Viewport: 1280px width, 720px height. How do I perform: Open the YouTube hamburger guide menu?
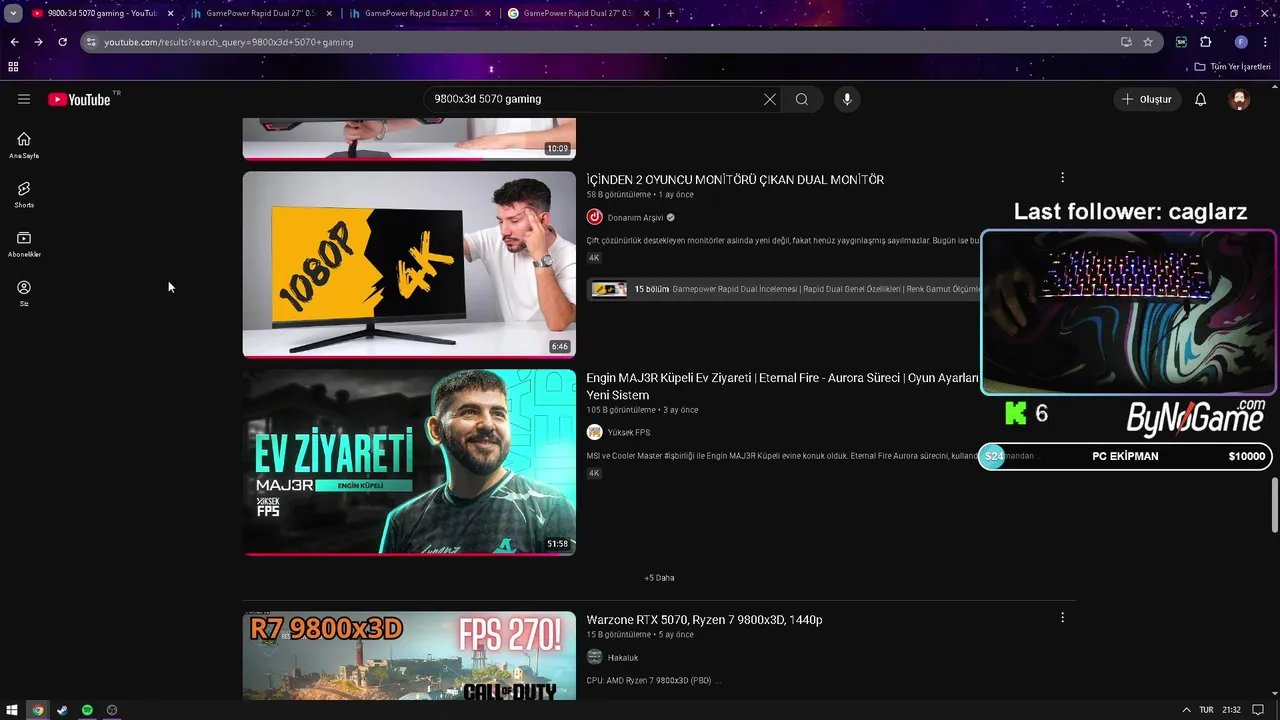coord(24,99)
